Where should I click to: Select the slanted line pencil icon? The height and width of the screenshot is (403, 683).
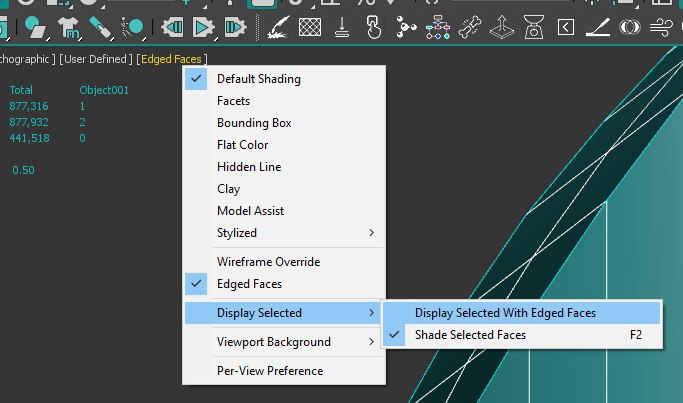(598, 27)
